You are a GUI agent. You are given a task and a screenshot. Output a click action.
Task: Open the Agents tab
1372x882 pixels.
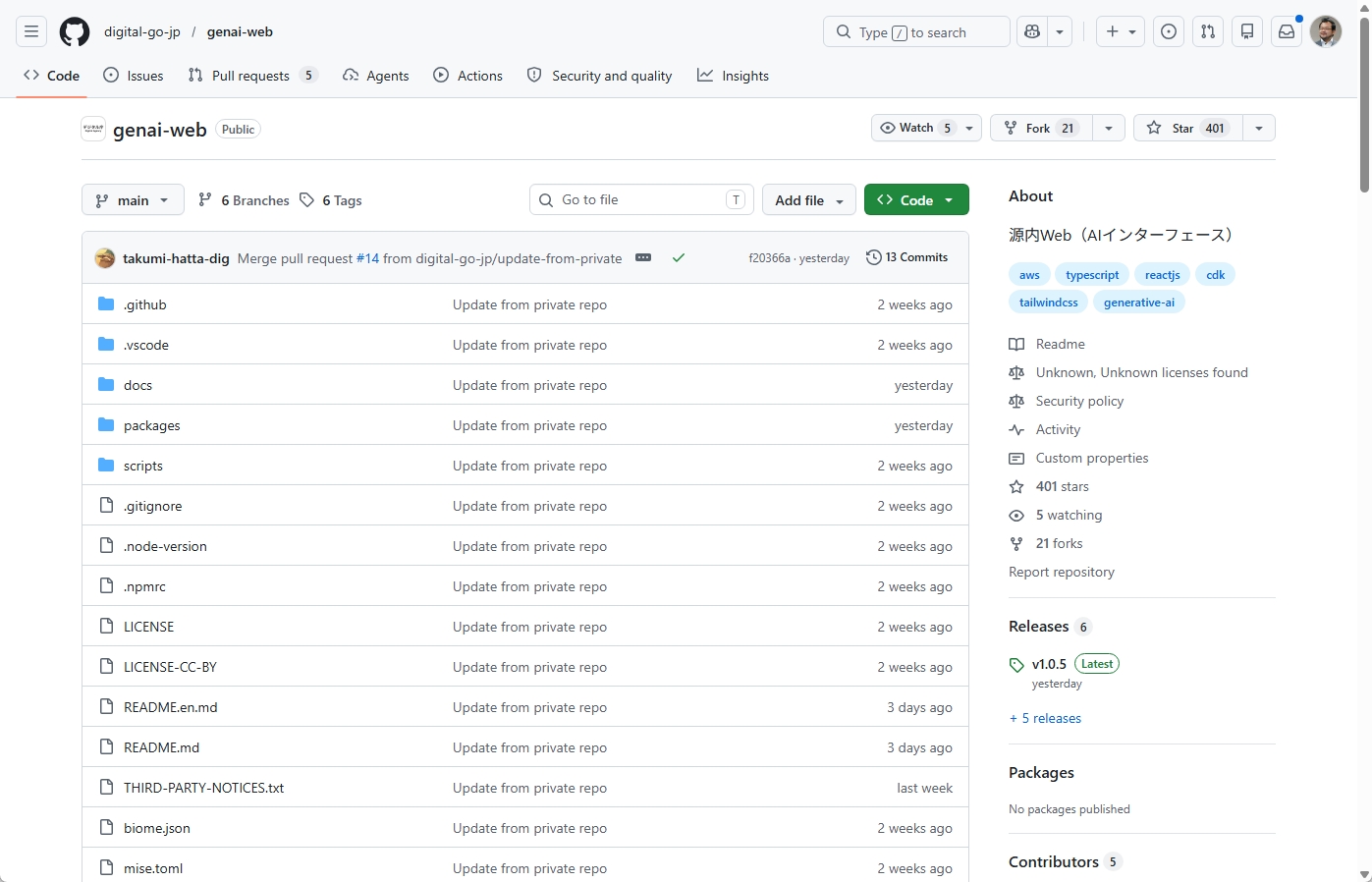click(x=376, y=76)
